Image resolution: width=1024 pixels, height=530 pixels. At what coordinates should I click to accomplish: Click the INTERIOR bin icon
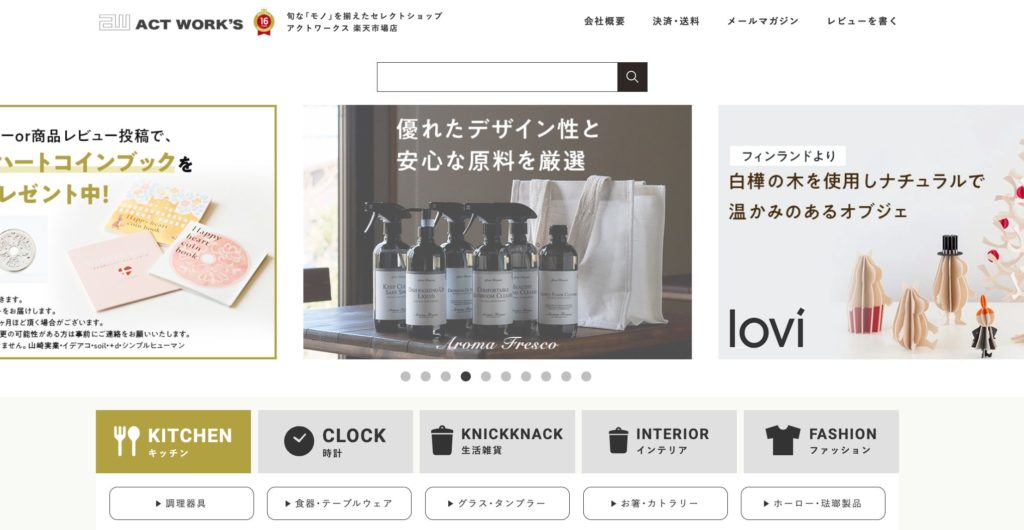pos(618,441)
